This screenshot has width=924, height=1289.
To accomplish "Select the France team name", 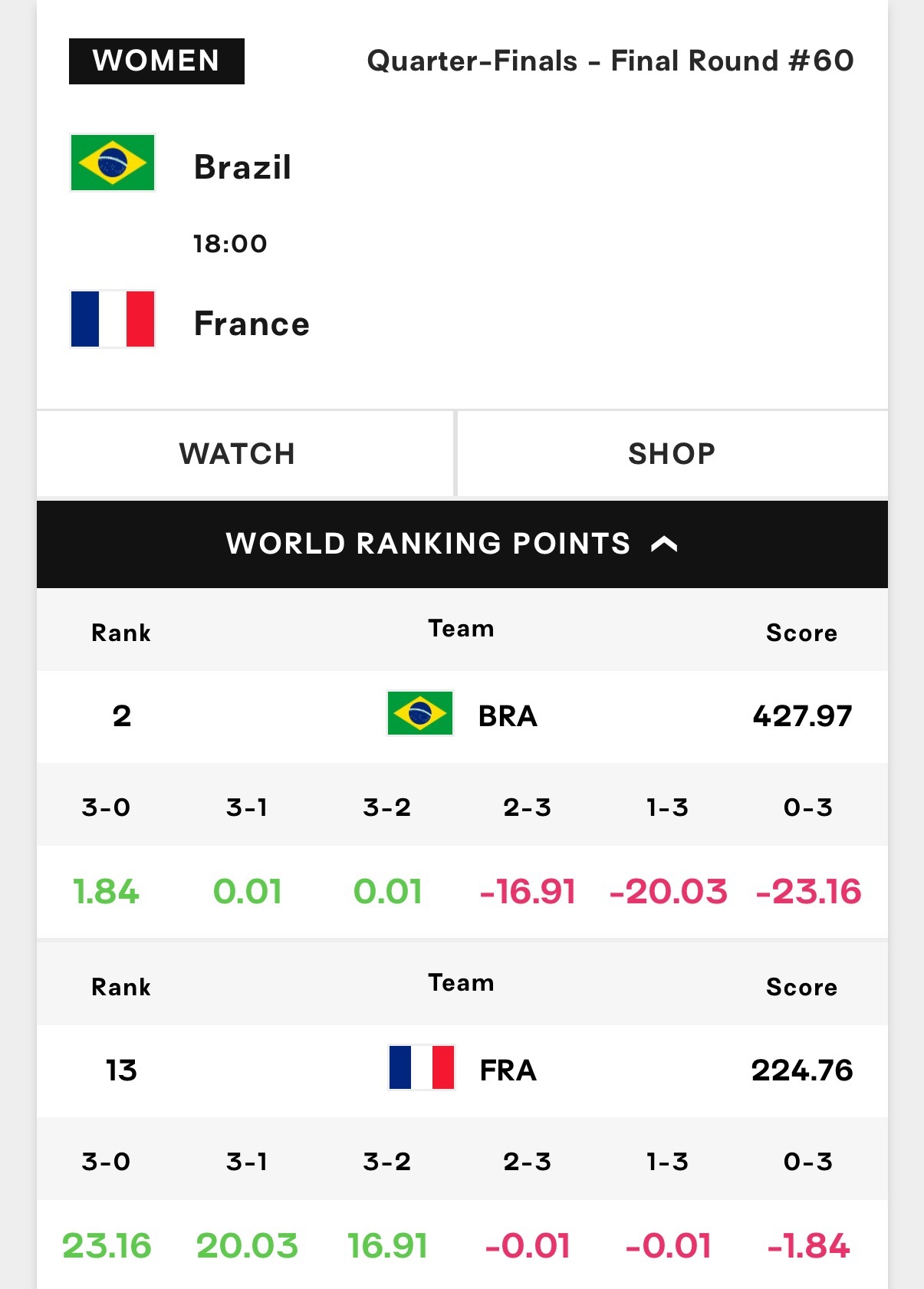I will [252, 323].
